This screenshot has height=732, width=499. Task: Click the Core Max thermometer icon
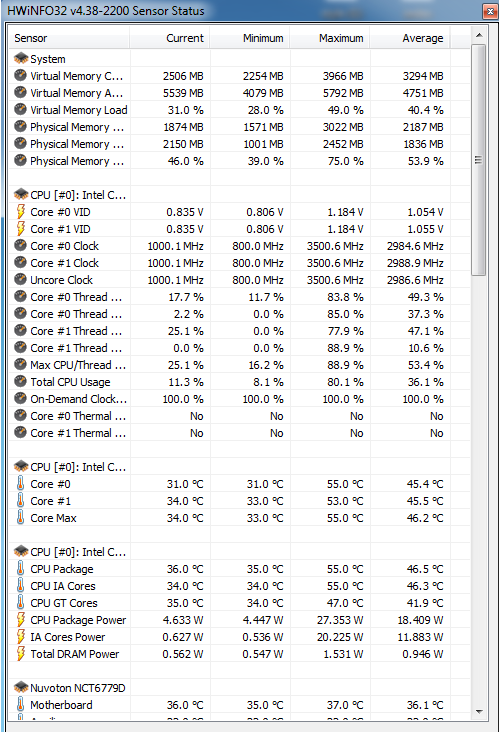click(20, 517)
